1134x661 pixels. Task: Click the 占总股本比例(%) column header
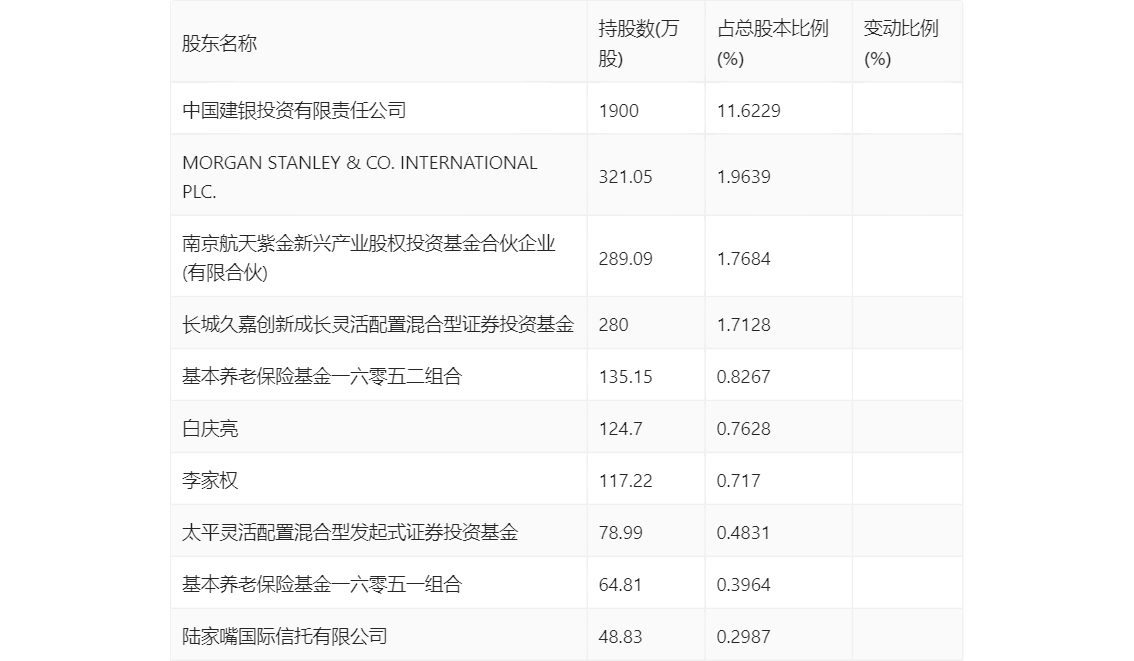(x=772, y=43)
